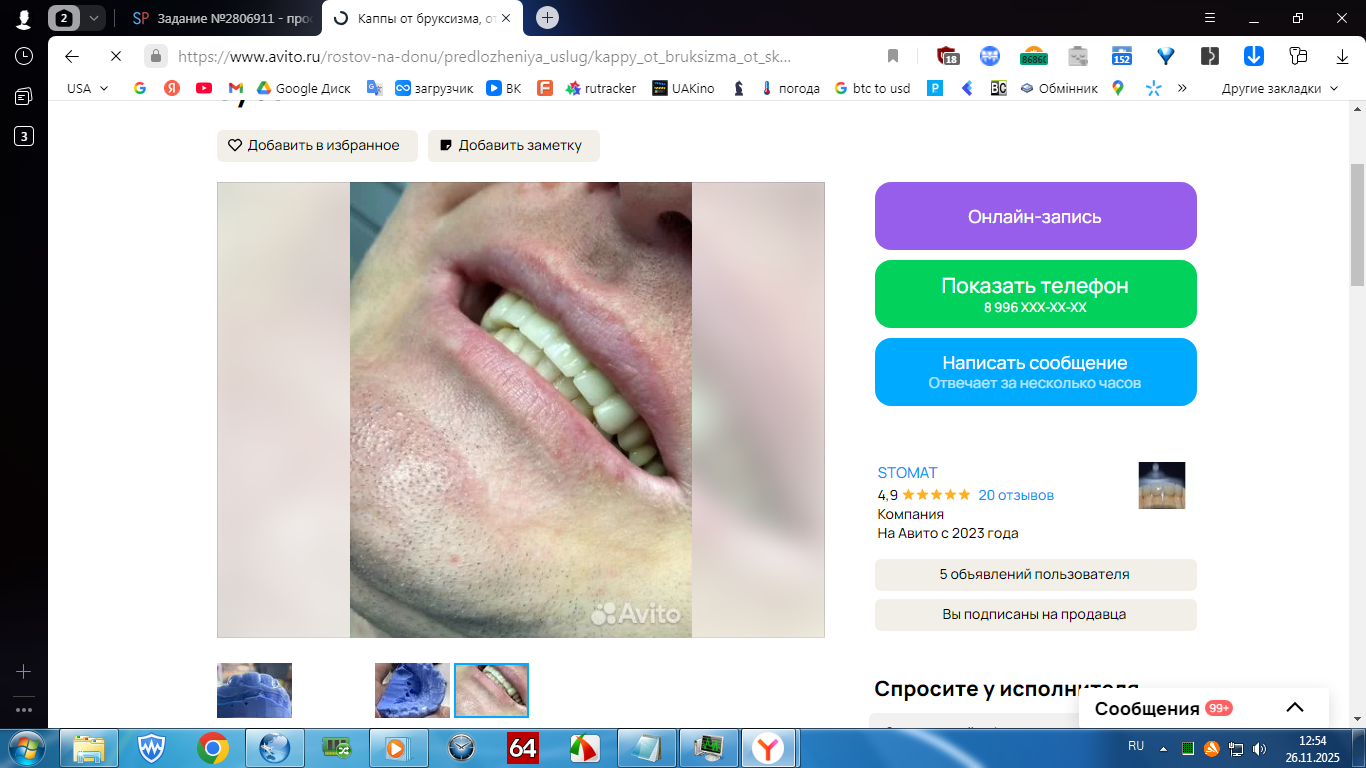Open the rutracker bookmark

(601, 88)
